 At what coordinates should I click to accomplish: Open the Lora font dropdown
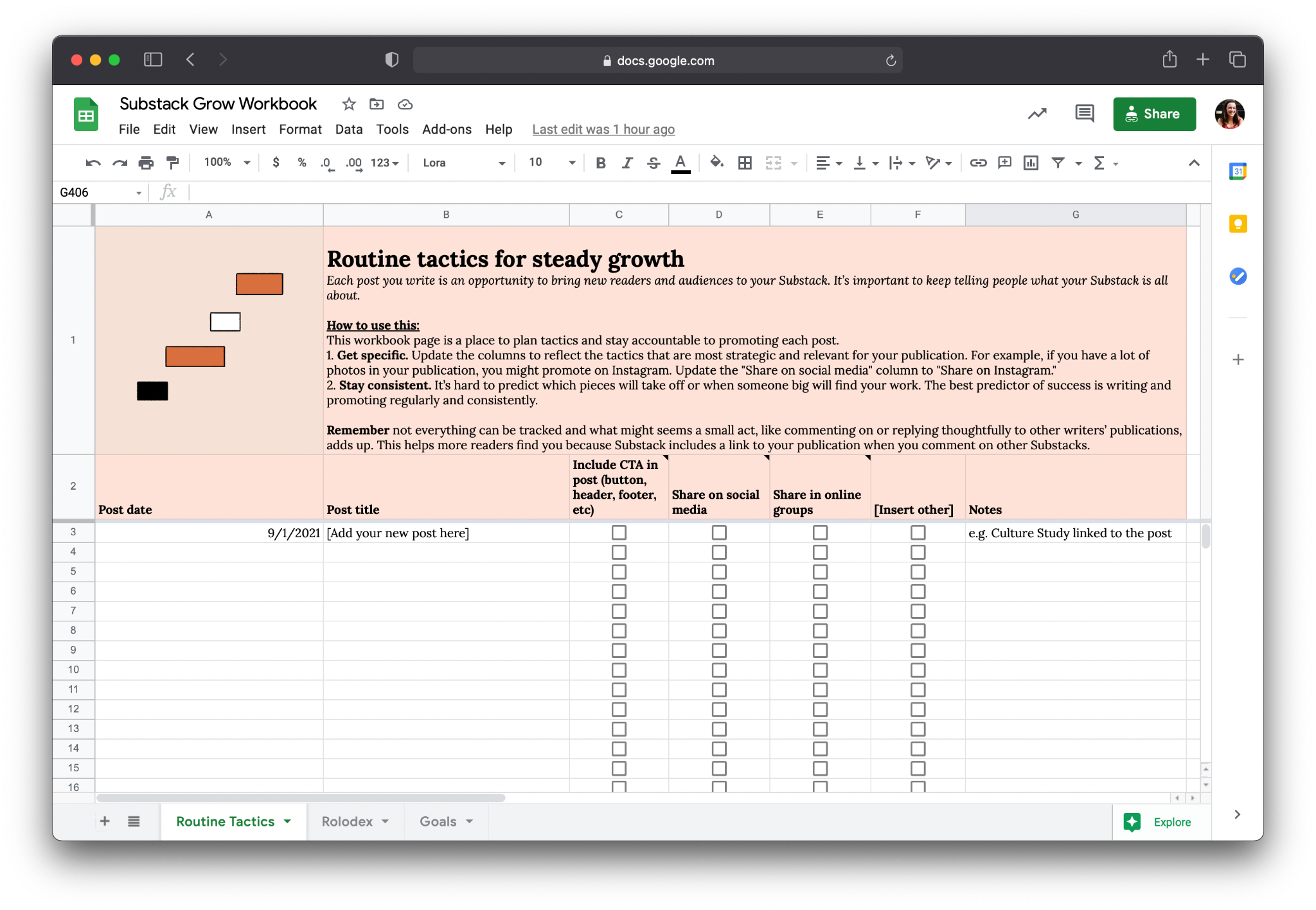[x=464, y=163]
